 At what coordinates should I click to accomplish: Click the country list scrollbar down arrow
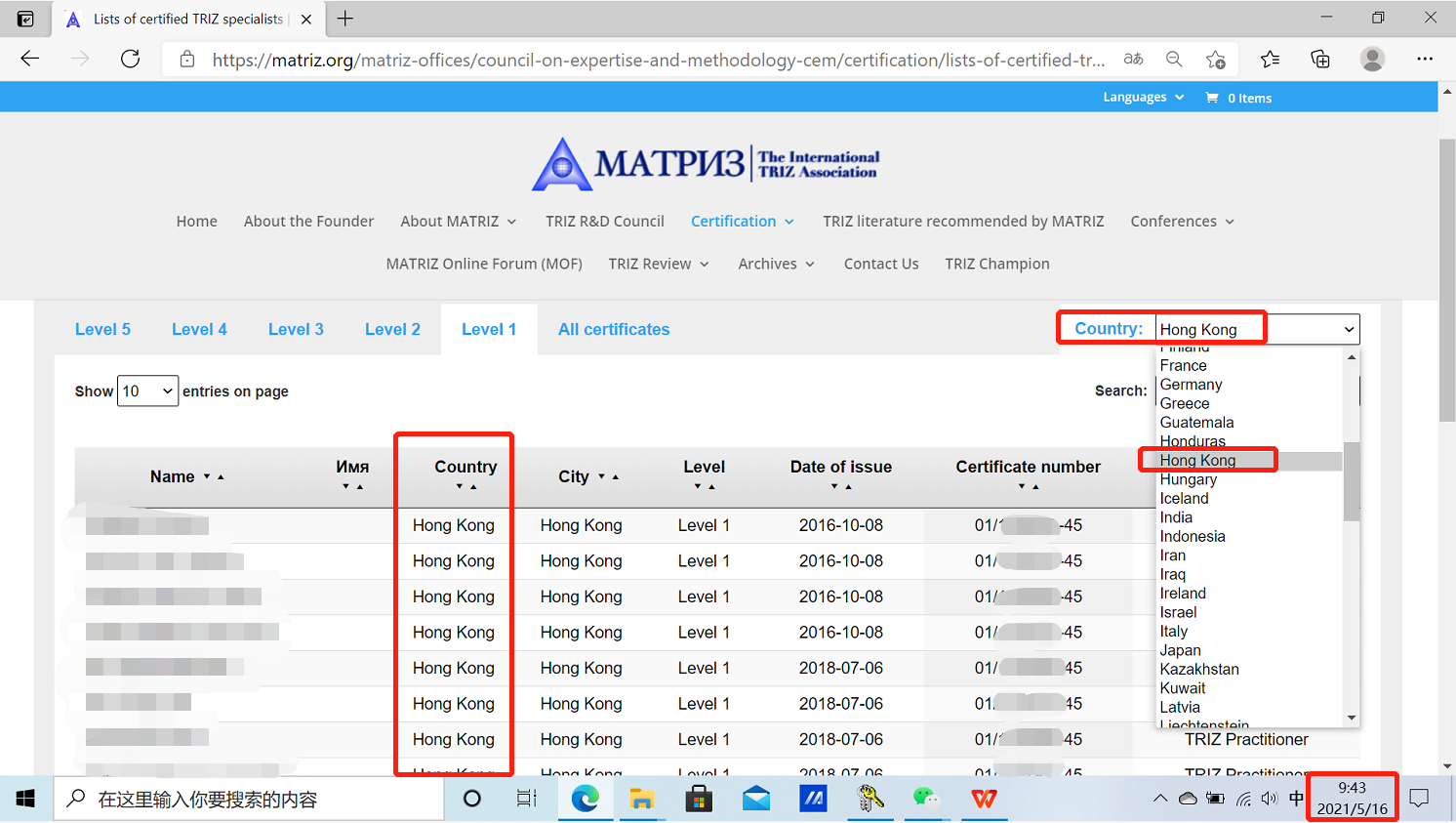click(x=1352, y=718)
